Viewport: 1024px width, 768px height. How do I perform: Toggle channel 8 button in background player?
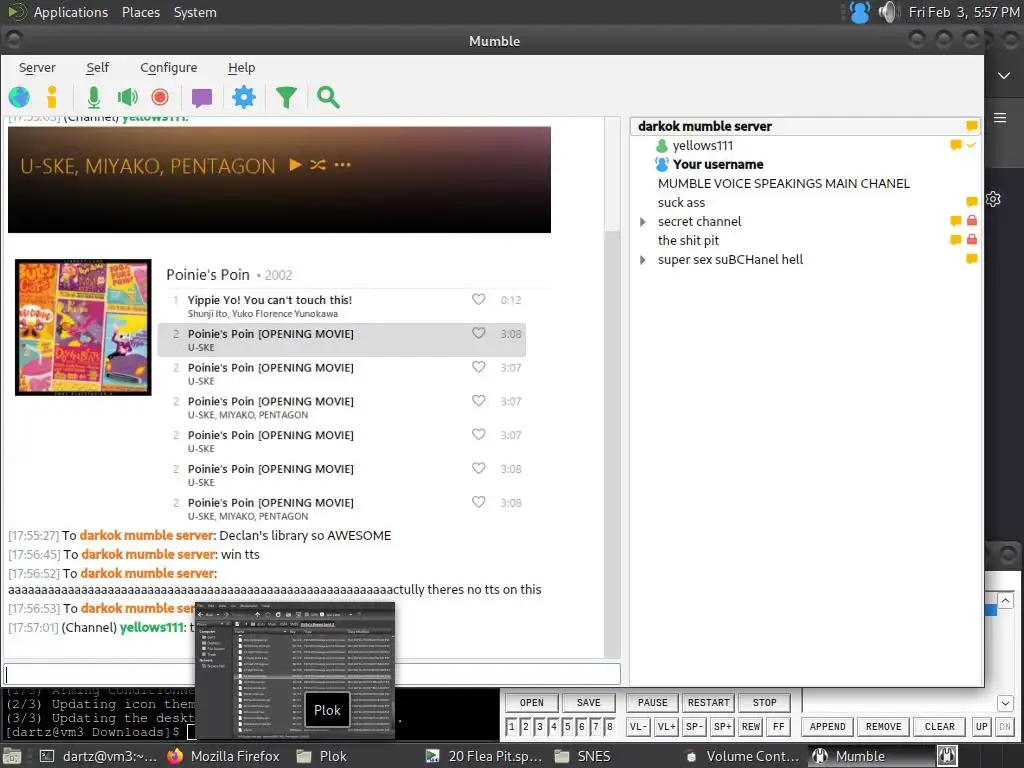tap(609, 726)
